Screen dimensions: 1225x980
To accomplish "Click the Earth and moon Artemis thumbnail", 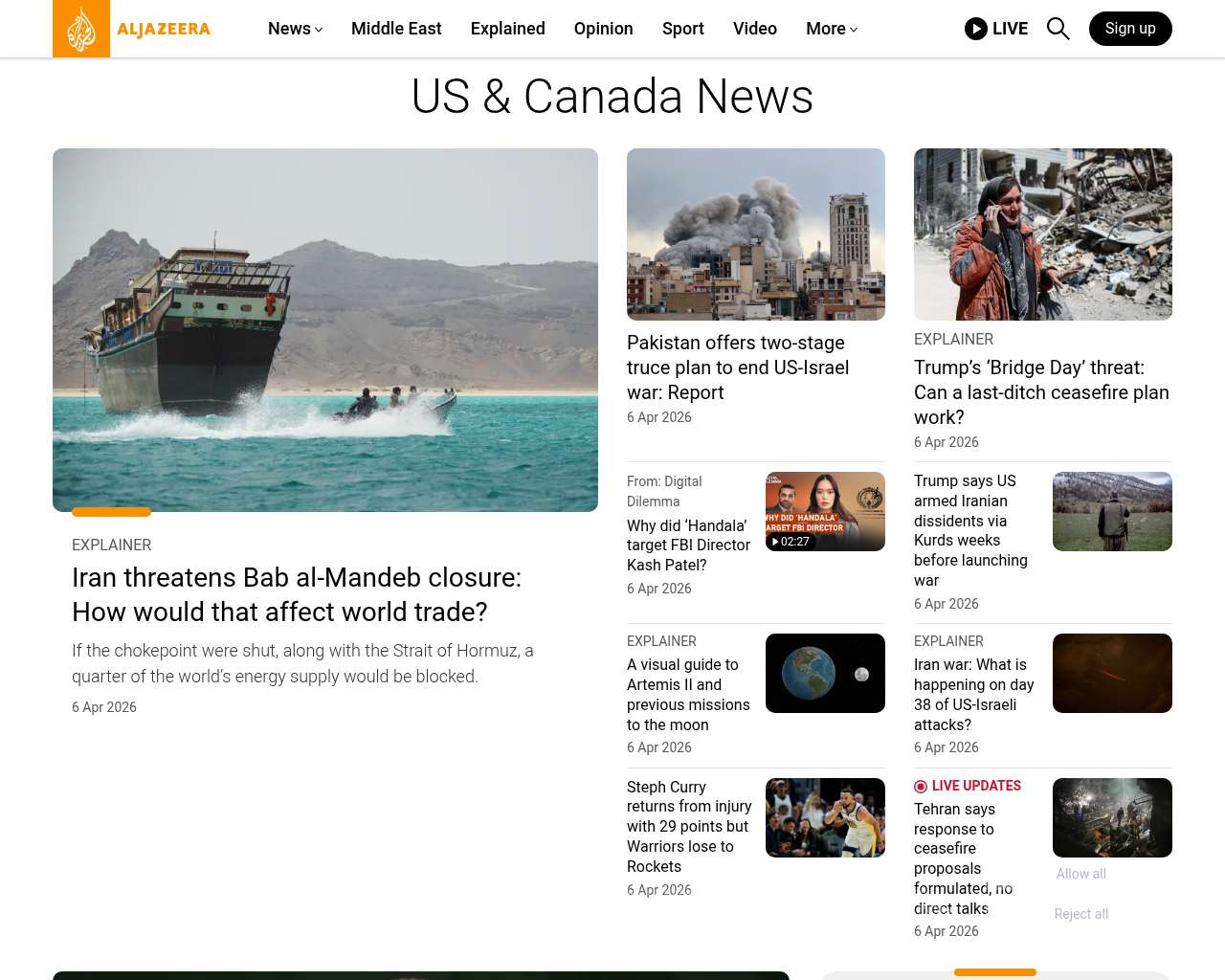I will (825, 673).
